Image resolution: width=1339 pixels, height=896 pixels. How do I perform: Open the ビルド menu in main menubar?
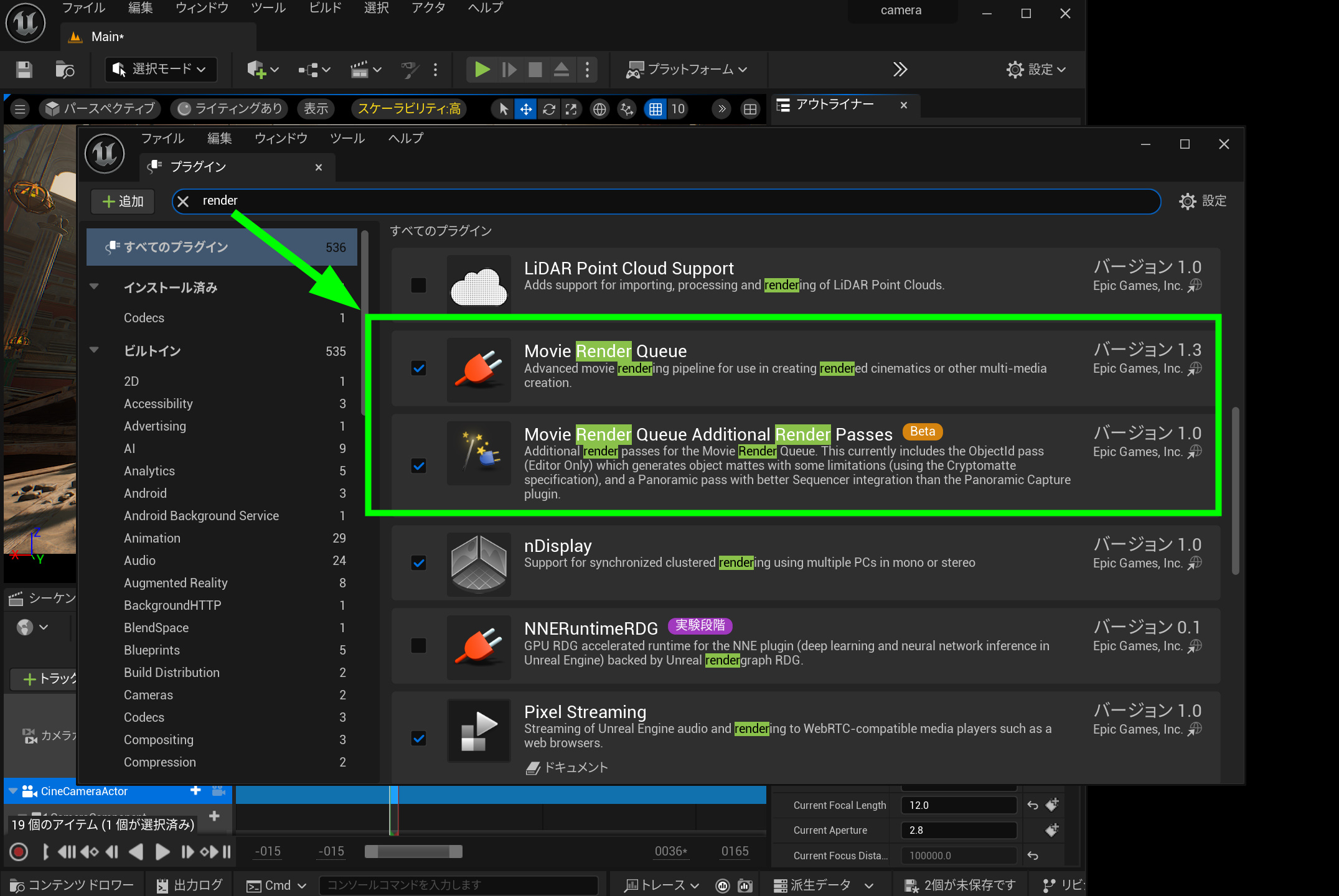(x=325, y=8)
